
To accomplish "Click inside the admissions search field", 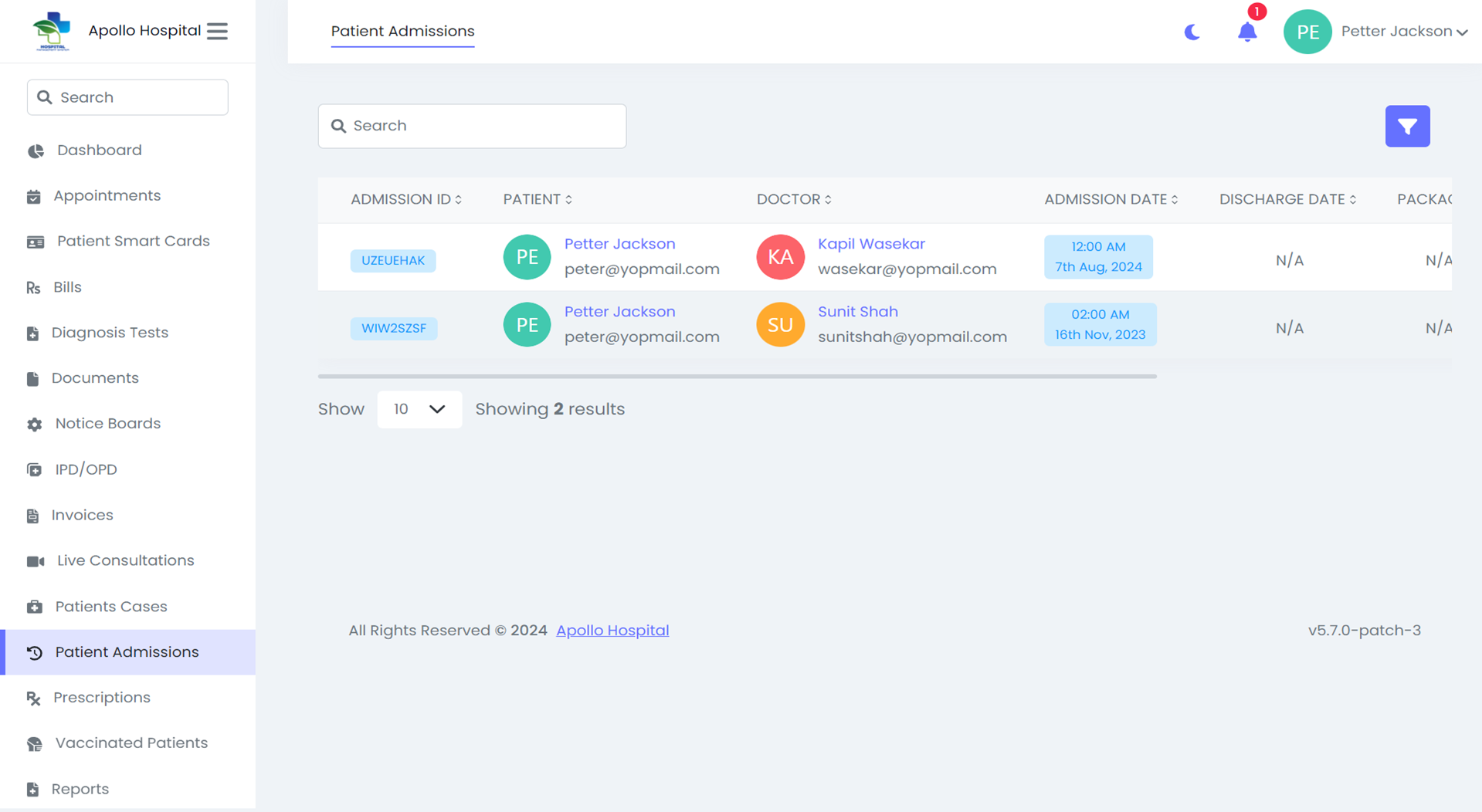I will point(471,125).
